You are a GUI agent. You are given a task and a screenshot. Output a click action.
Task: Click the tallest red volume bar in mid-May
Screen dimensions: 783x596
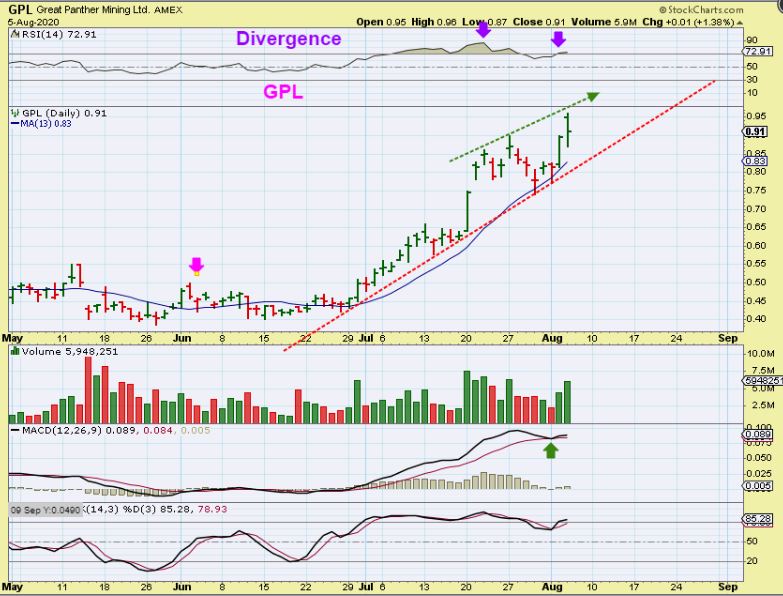click(x=88, y=390)
